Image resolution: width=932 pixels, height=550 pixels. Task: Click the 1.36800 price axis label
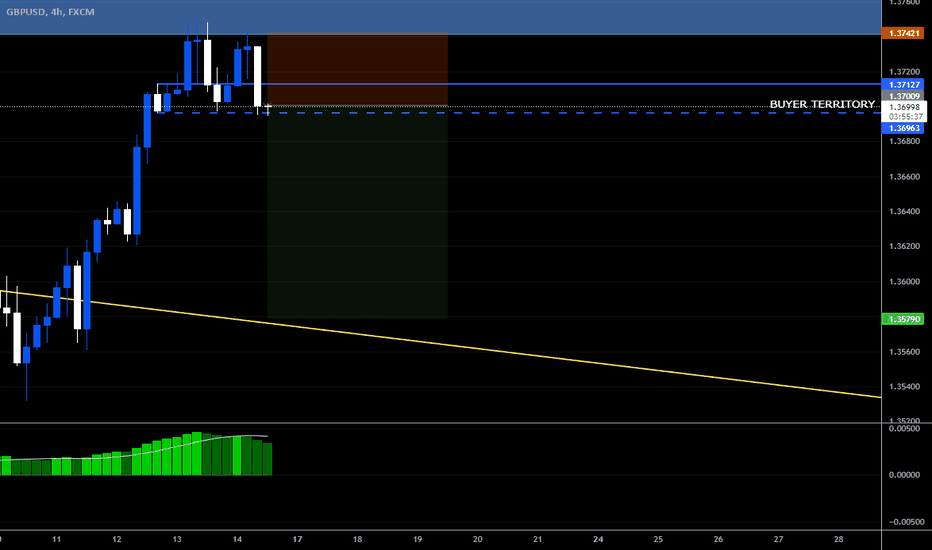[x=904, y=142]
